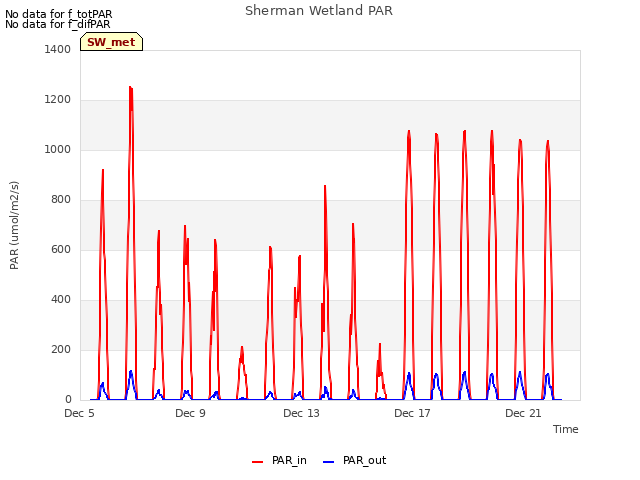Click the Dec 5 axis tick label

(79, 413)
